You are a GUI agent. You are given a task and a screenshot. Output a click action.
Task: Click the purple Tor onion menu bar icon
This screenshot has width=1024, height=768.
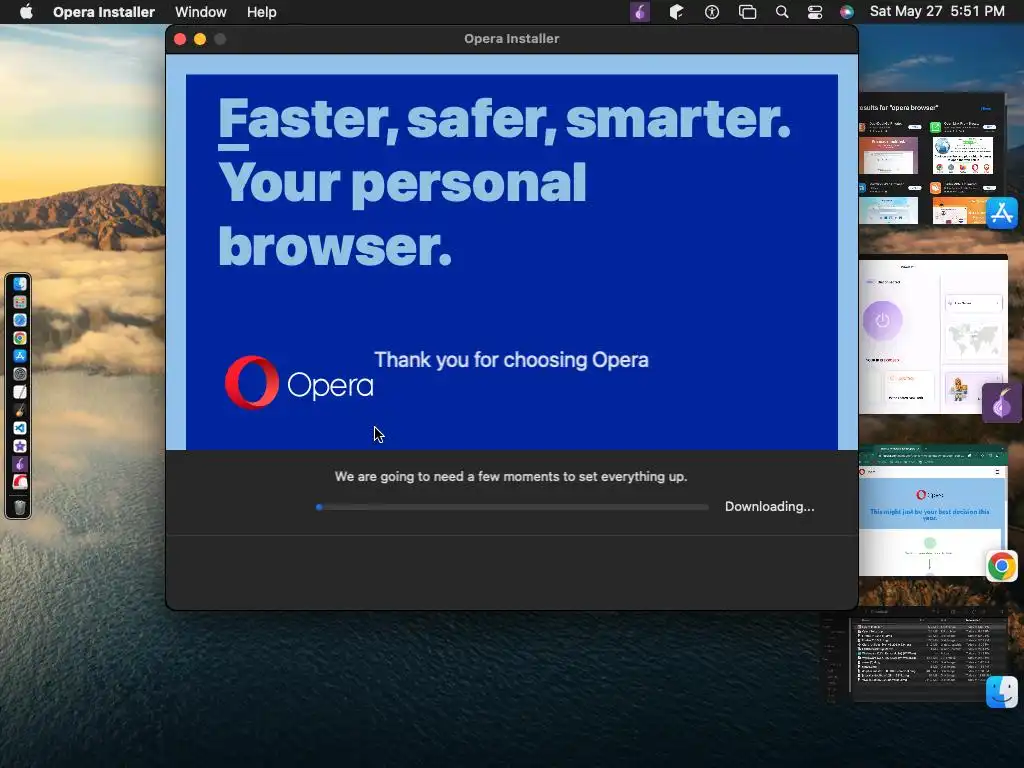tap(639, 12)
